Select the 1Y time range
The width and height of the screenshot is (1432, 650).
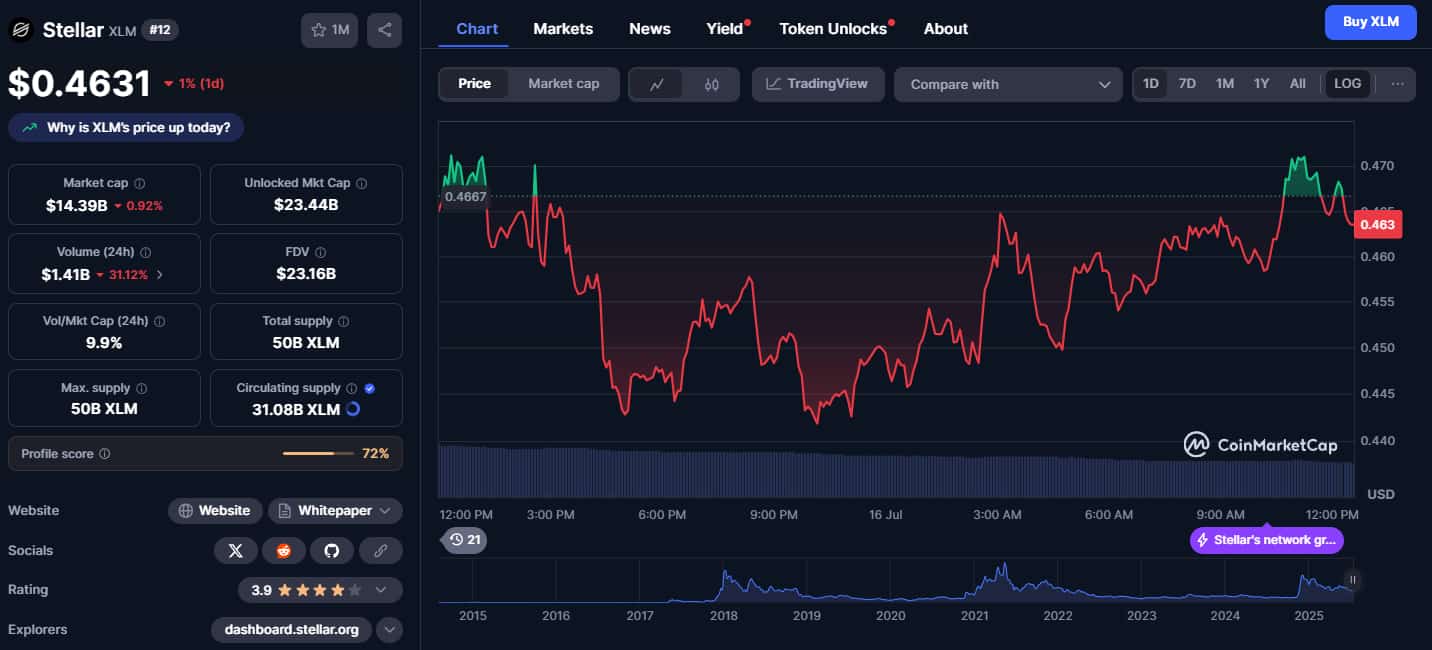click(1261, 84)
